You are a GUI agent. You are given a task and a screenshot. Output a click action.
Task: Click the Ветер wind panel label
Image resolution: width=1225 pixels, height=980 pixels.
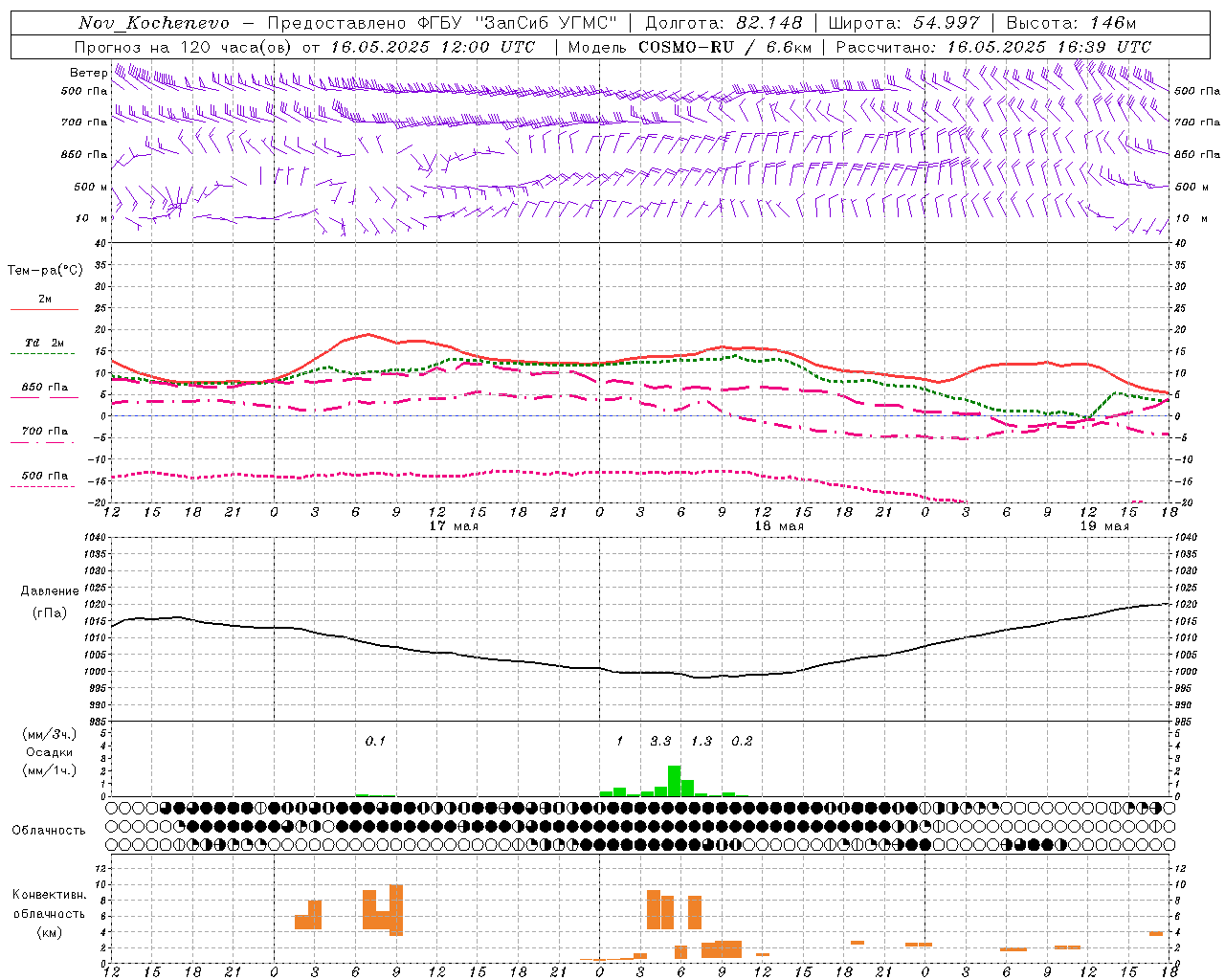point(88,73)
